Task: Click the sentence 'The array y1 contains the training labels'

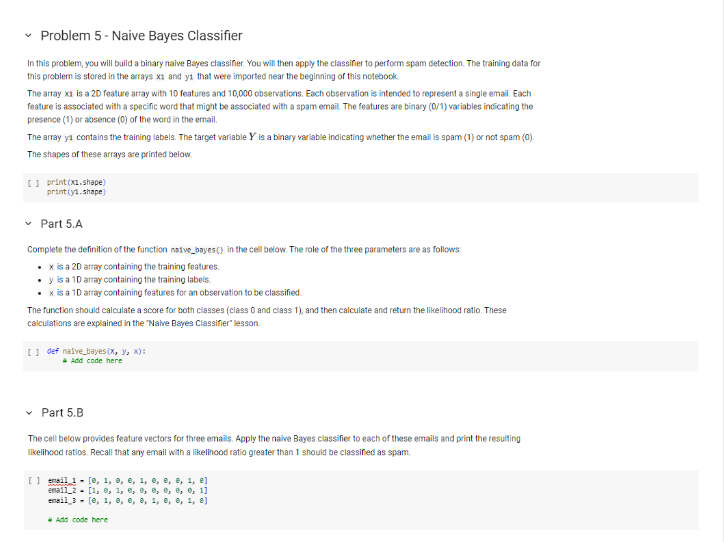Action: [x=281, y=137]
